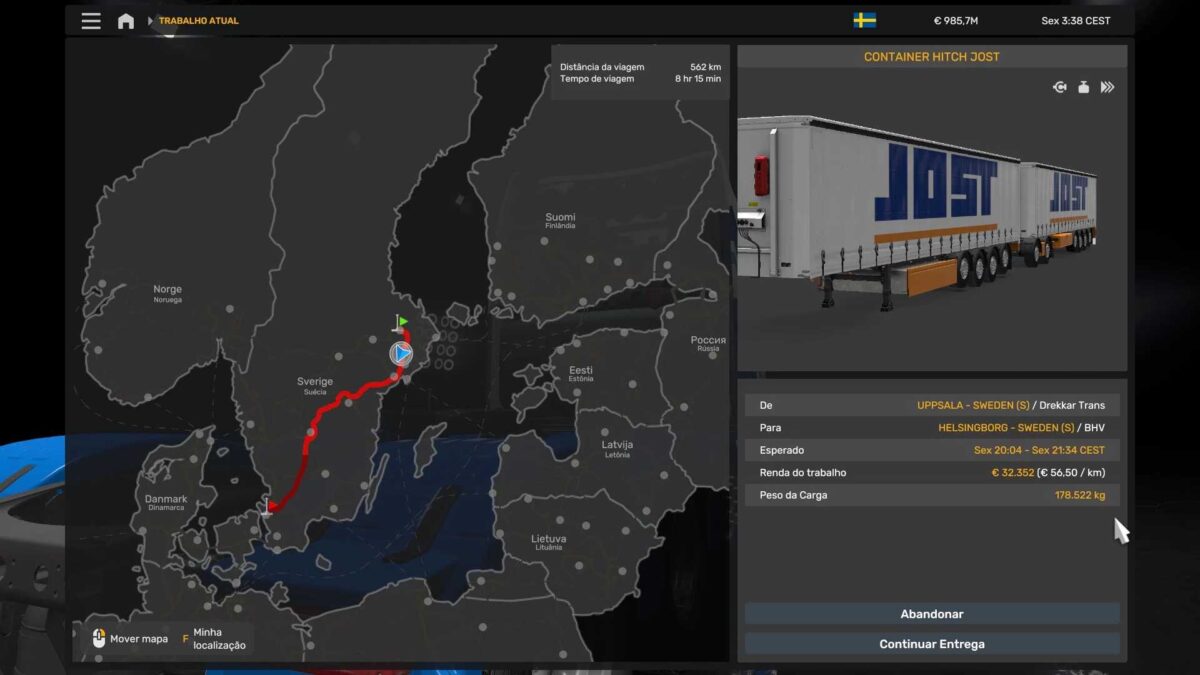Click the green start flag on the map

401,320
